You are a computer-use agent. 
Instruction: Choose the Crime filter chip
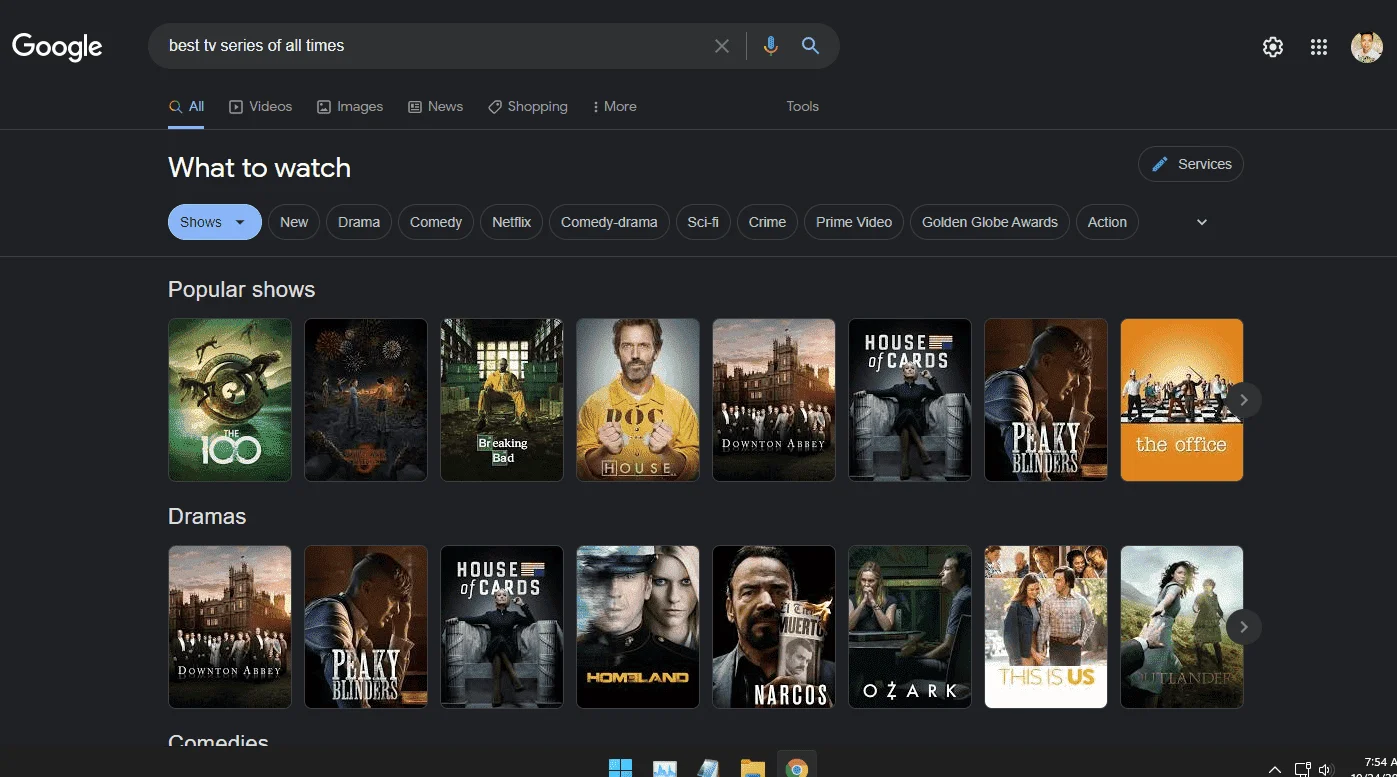click(x=767, y=222)
